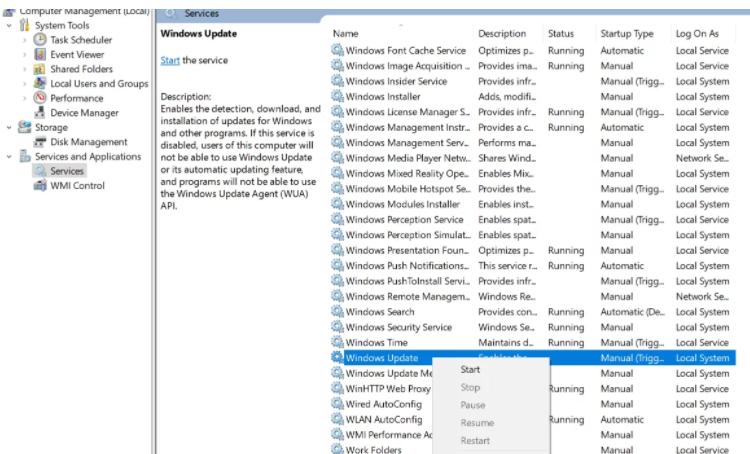Screen dimensions: 750x454
Task: Click gear icon of Windows Search
Action: click(x=337, y=311)
